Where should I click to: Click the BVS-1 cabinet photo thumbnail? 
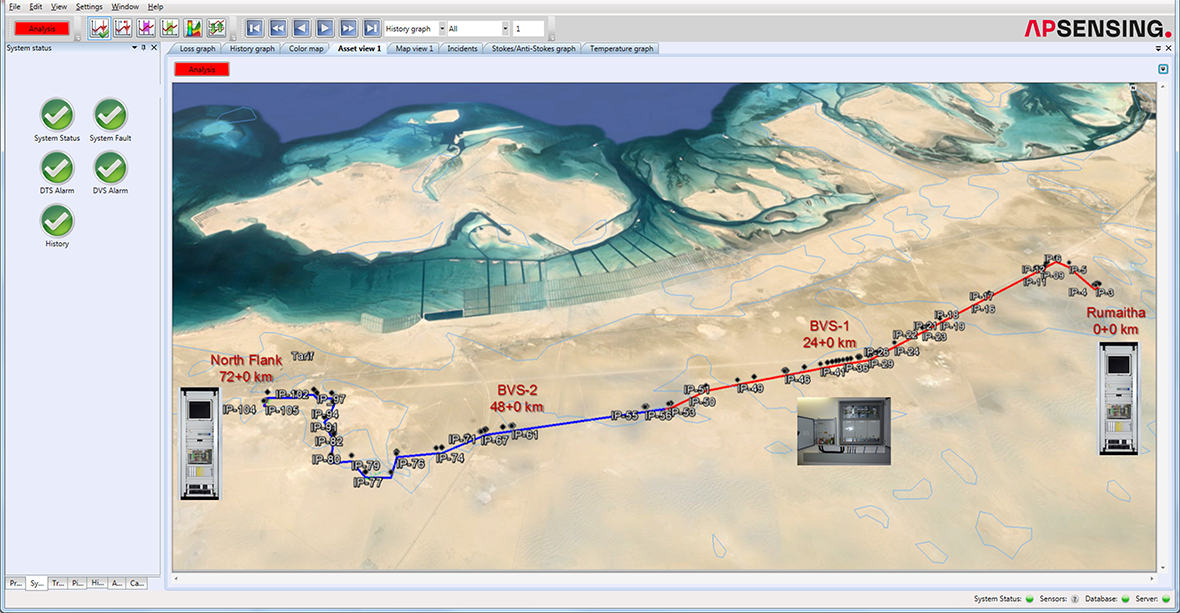click(x=844, y=431)
